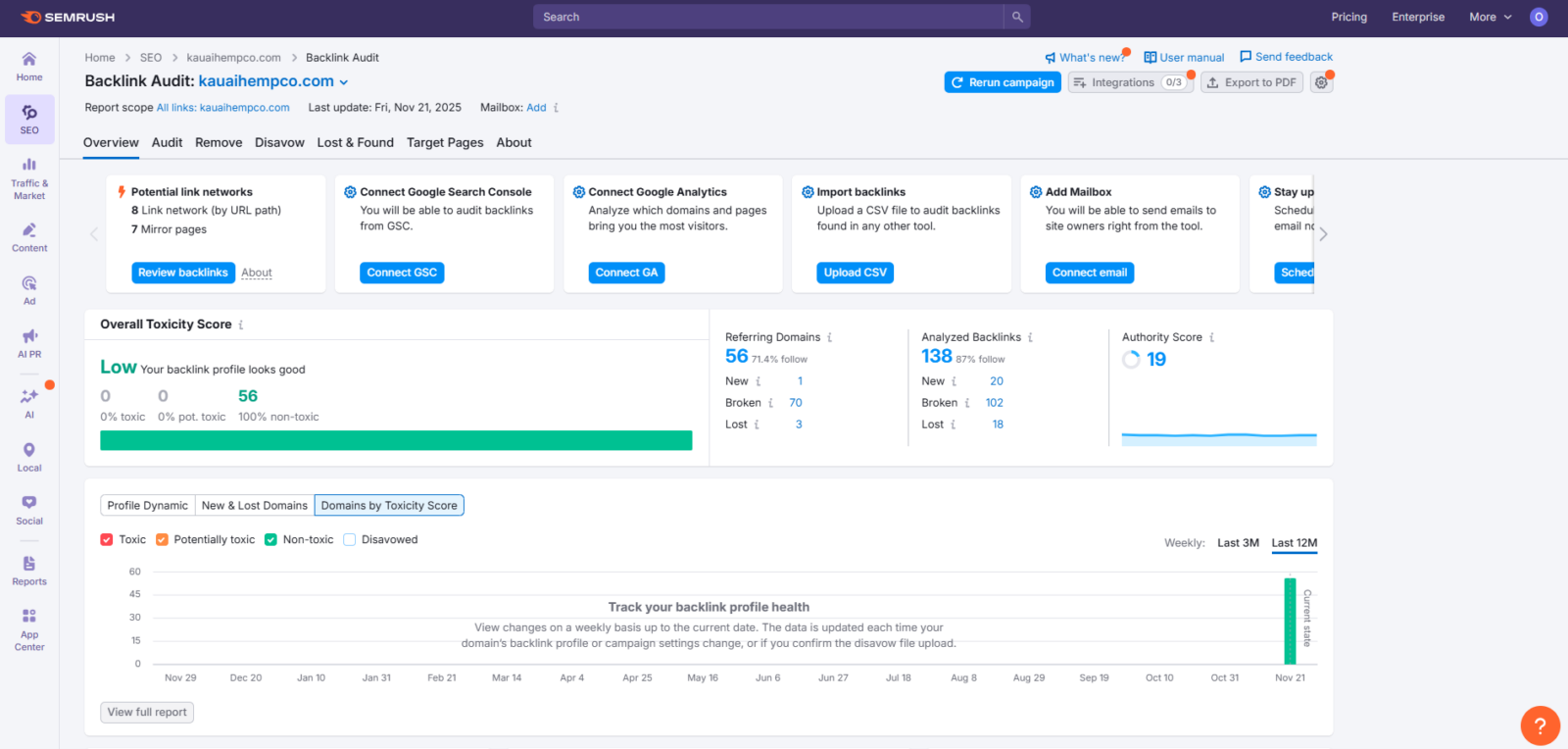Uncheck the Potentially toxic checkbox

(x=162, y=539)
